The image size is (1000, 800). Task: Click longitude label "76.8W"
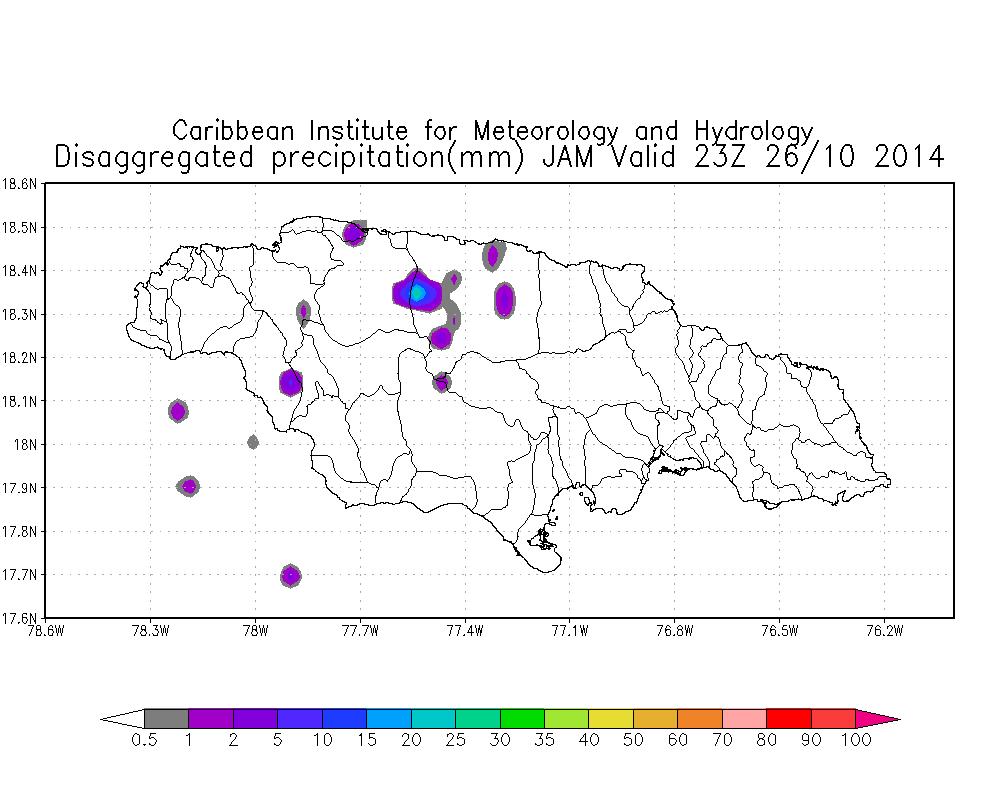[x=675, y=632]
